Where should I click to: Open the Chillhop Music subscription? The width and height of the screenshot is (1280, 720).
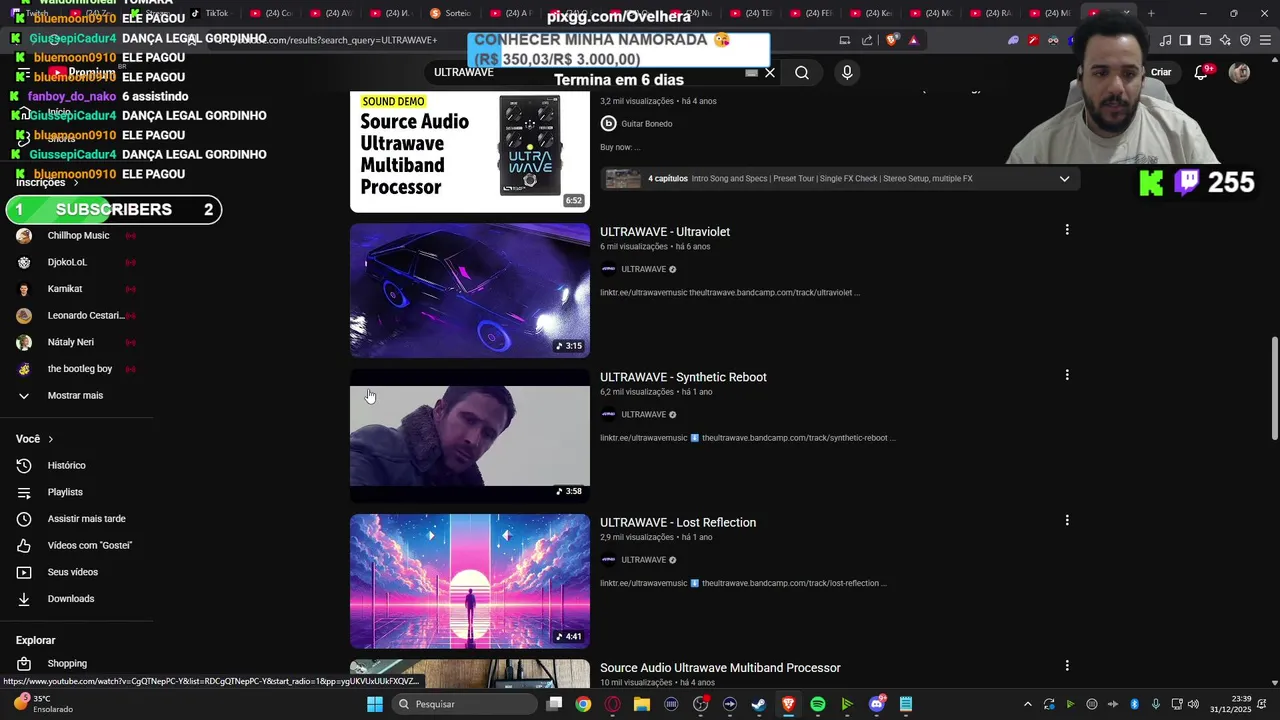click(78, 236)
